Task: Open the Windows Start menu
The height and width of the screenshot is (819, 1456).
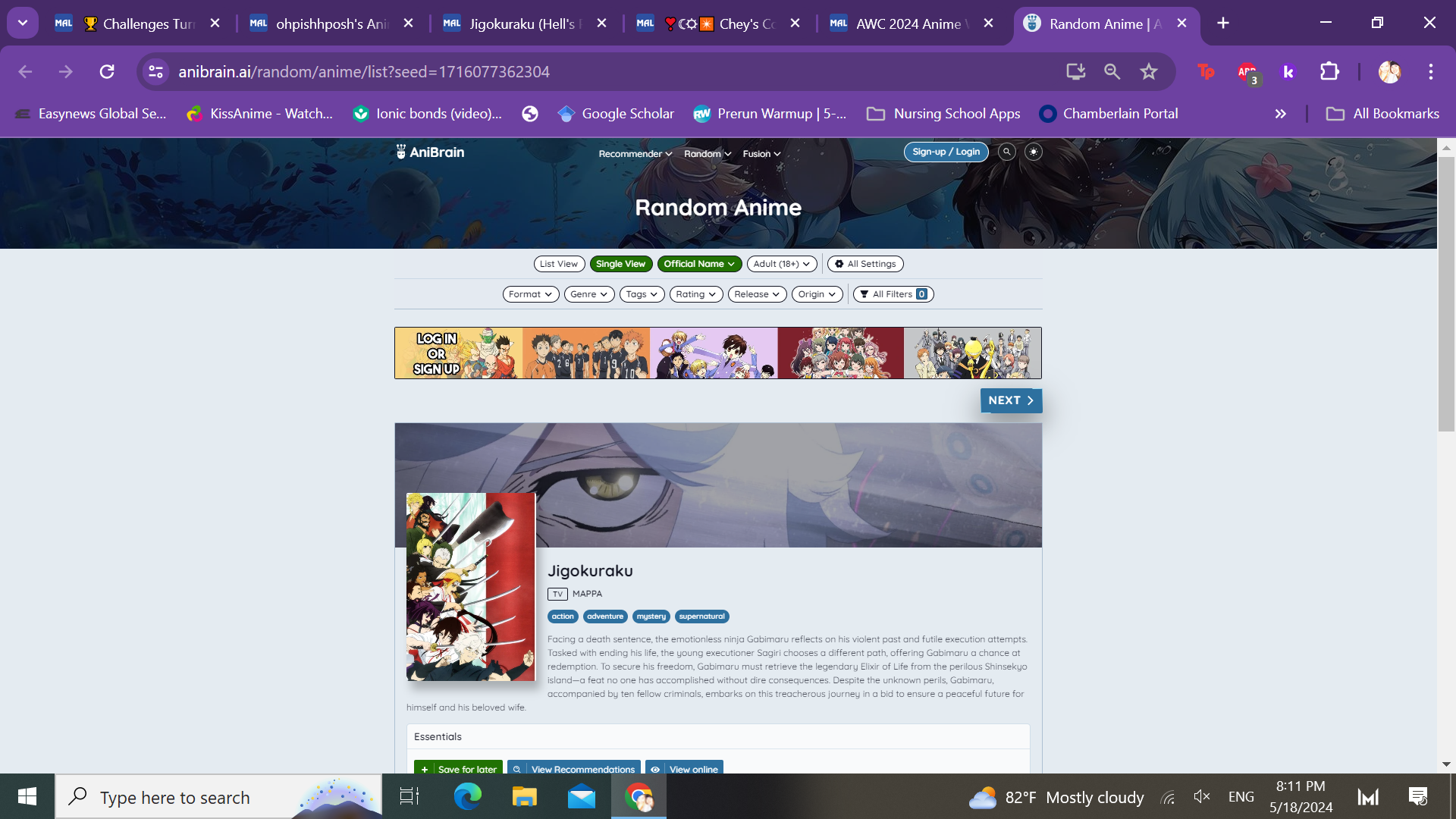Action: click(x=27, y=796)
